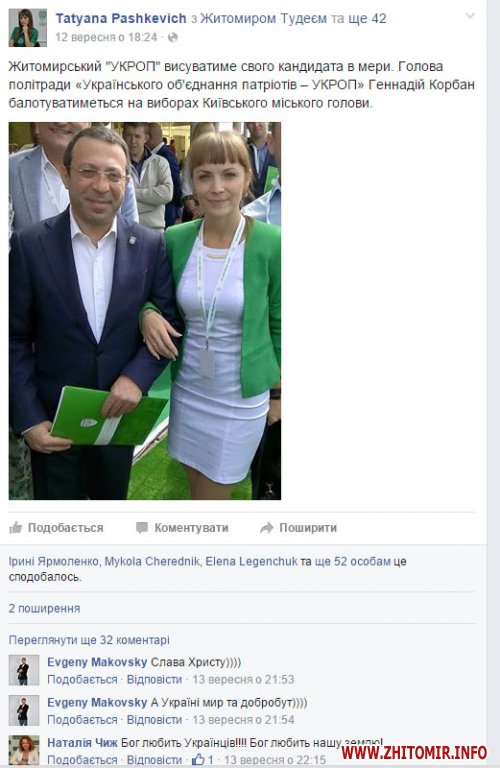Open the post options chevron menu
This screenshot has width=500, height=768.
pyautogui.click(x=470, y=16)
